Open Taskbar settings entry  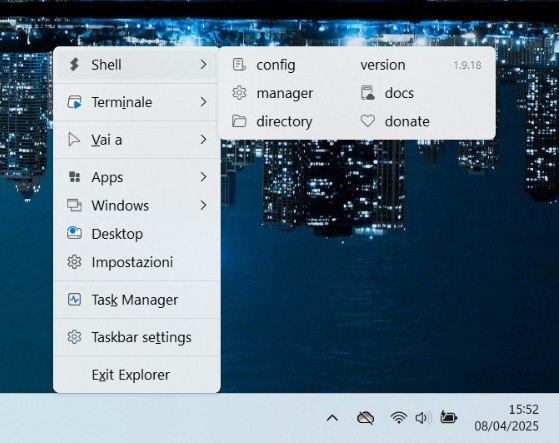(x=137, y=337)
